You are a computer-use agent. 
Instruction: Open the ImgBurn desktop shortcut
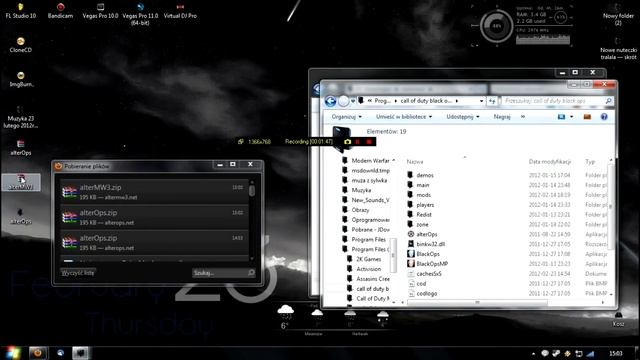coord(20,80)
